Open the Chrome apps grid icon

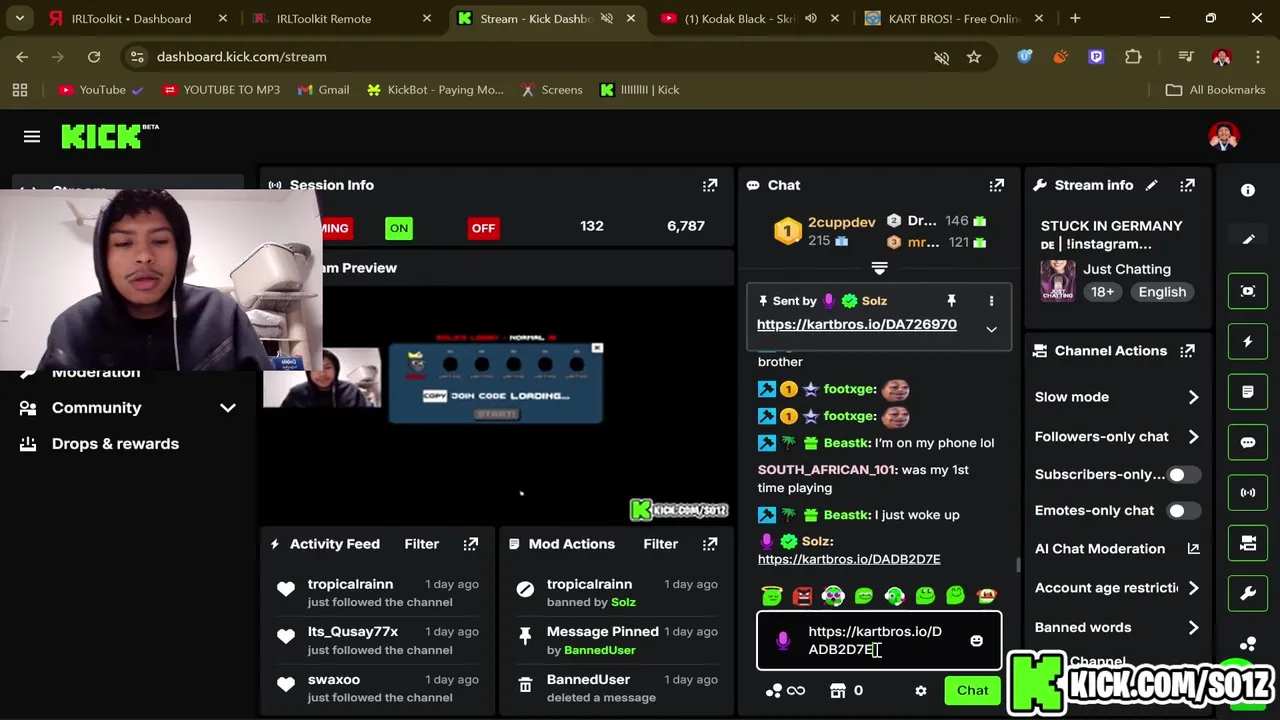[x=20, y=90]
